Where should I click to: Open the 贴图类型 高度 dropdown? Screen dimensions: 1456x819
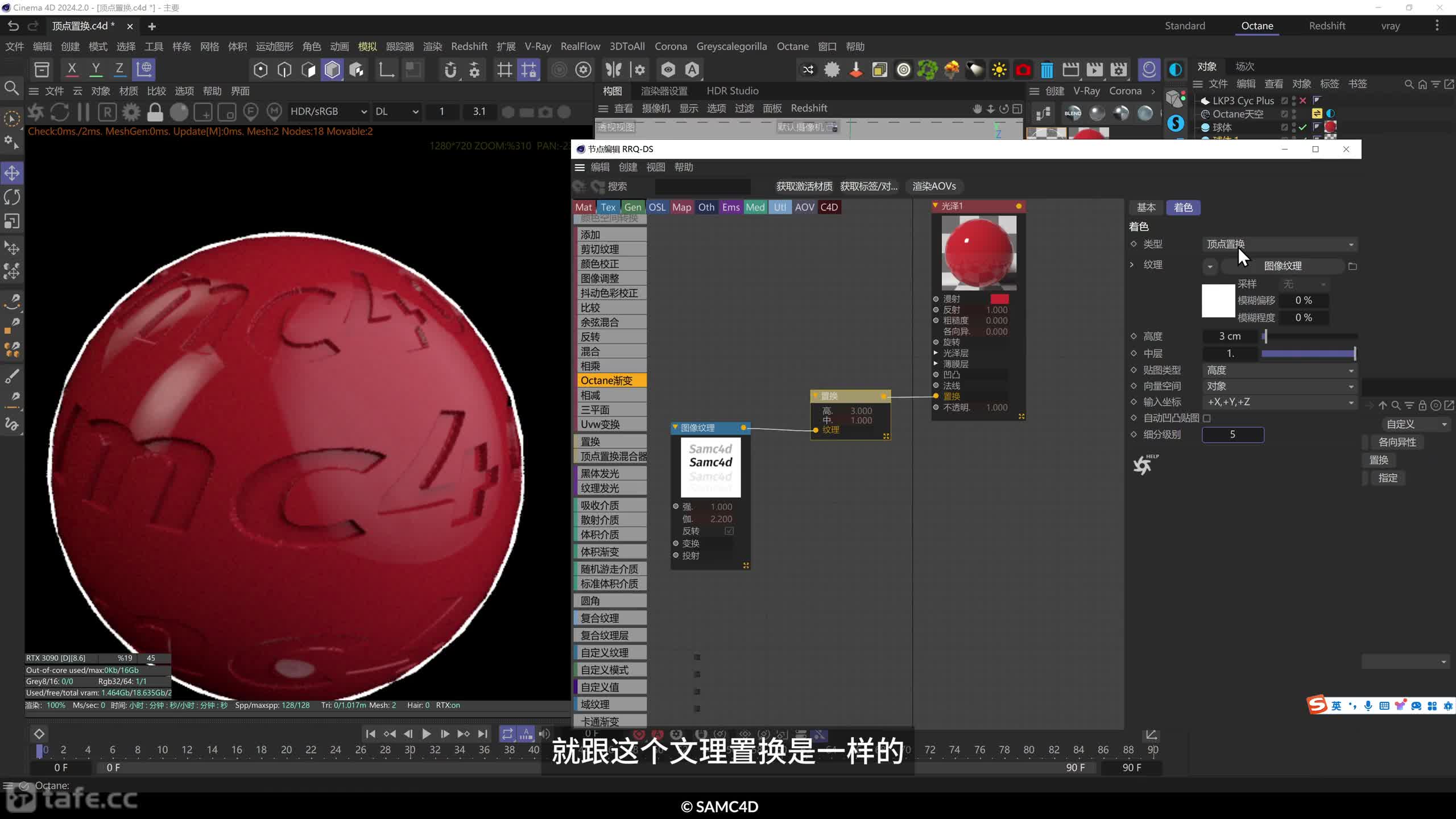(1280, 370)
